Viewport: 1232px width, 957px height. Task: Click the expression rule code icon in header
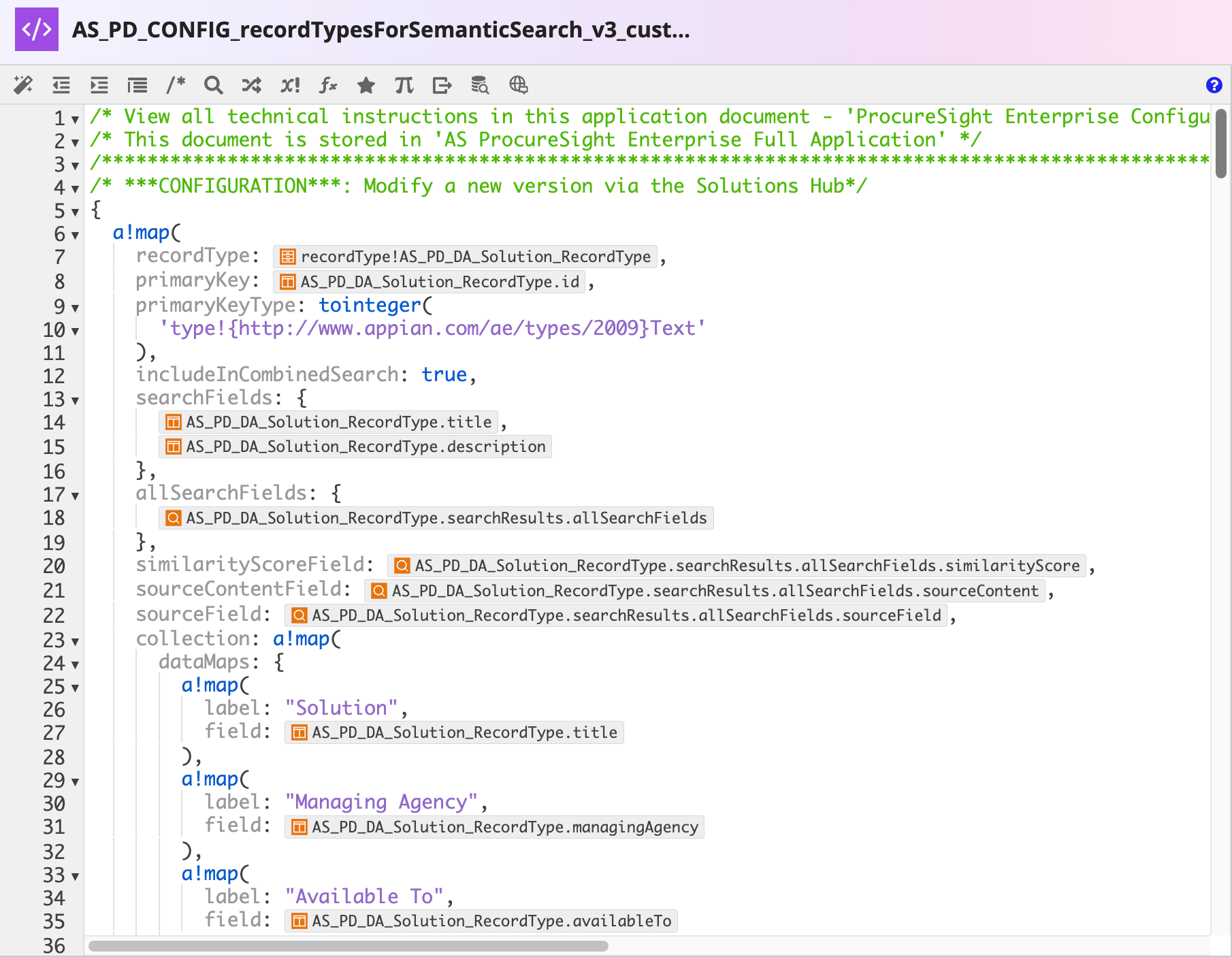[x=37, y=29]
